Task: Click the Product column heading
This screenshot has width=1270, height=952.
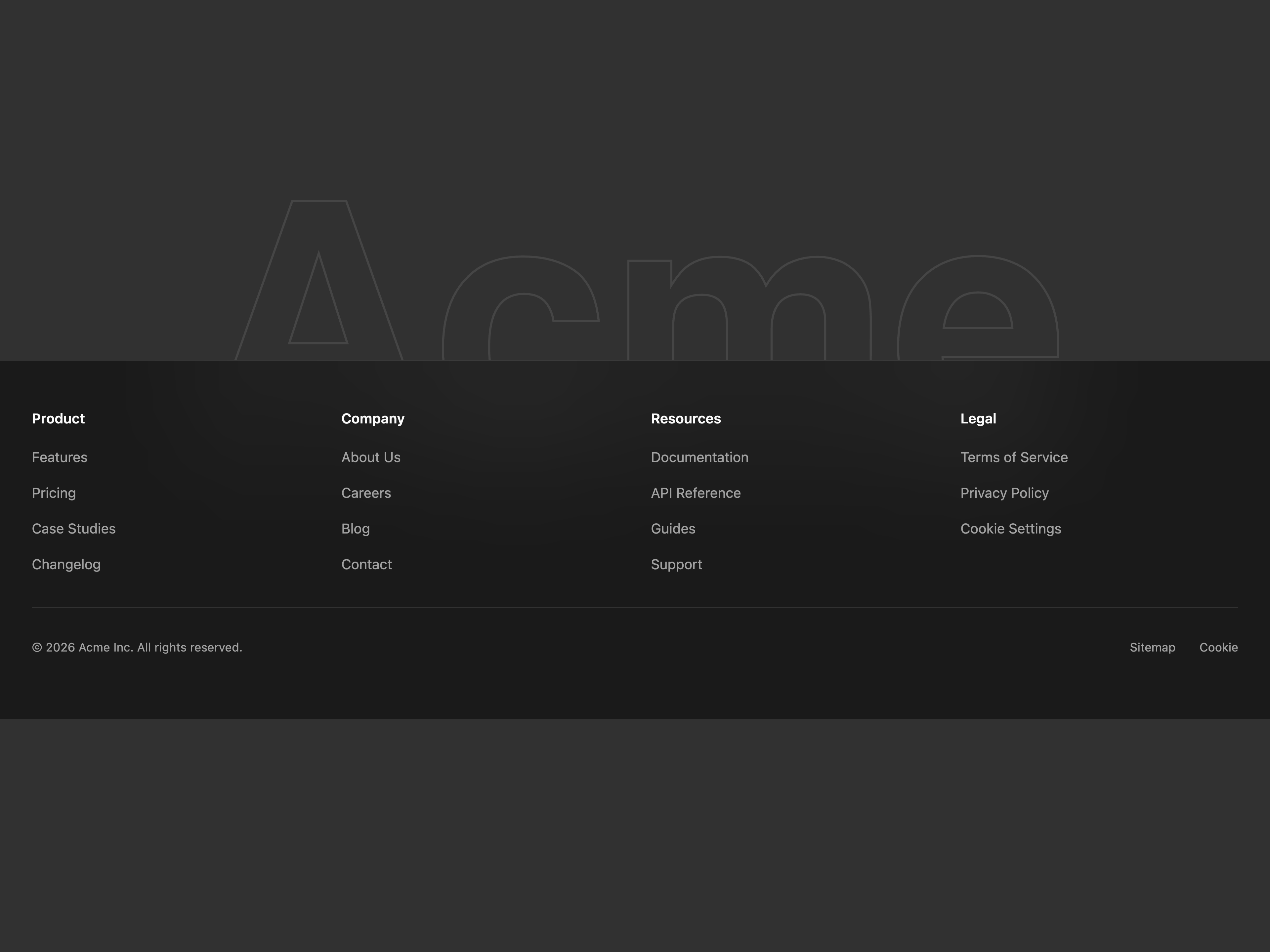Action: tap(58, 418)
